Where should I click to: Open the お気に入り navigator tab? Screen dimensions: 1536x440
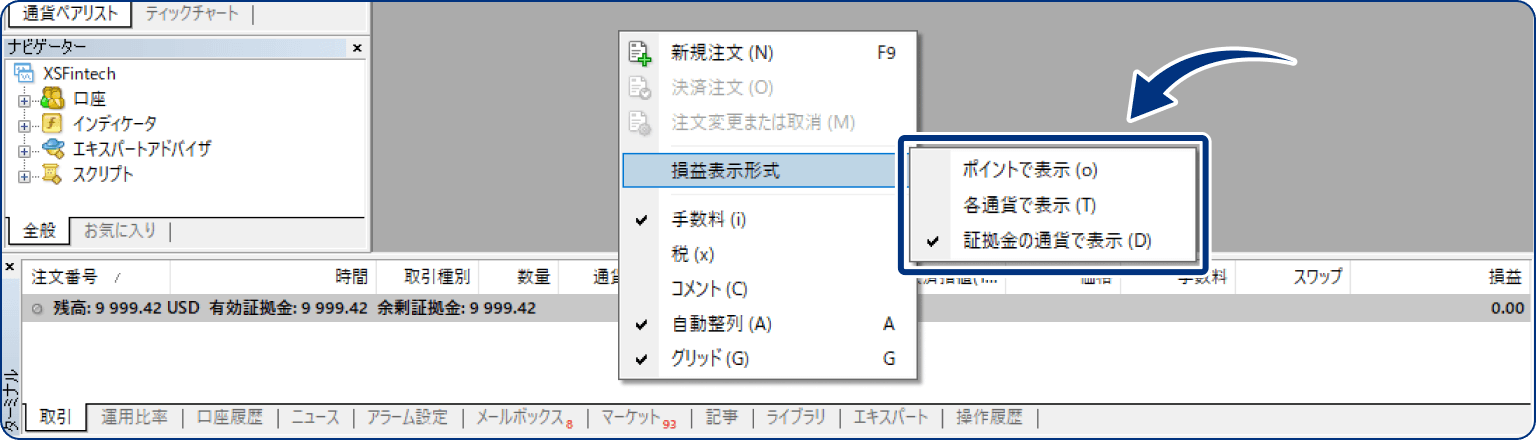[x=120, y=230]
